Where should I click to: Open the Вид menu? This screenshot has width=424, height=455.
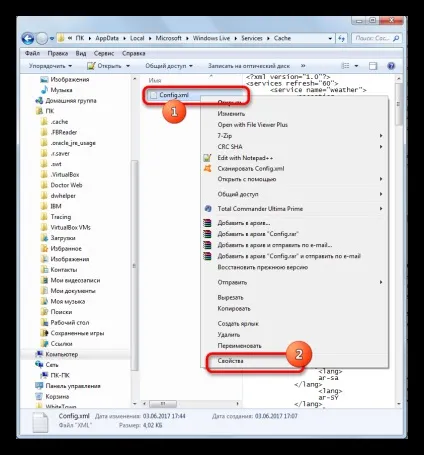pyautogui.click(x=81, y=53)
